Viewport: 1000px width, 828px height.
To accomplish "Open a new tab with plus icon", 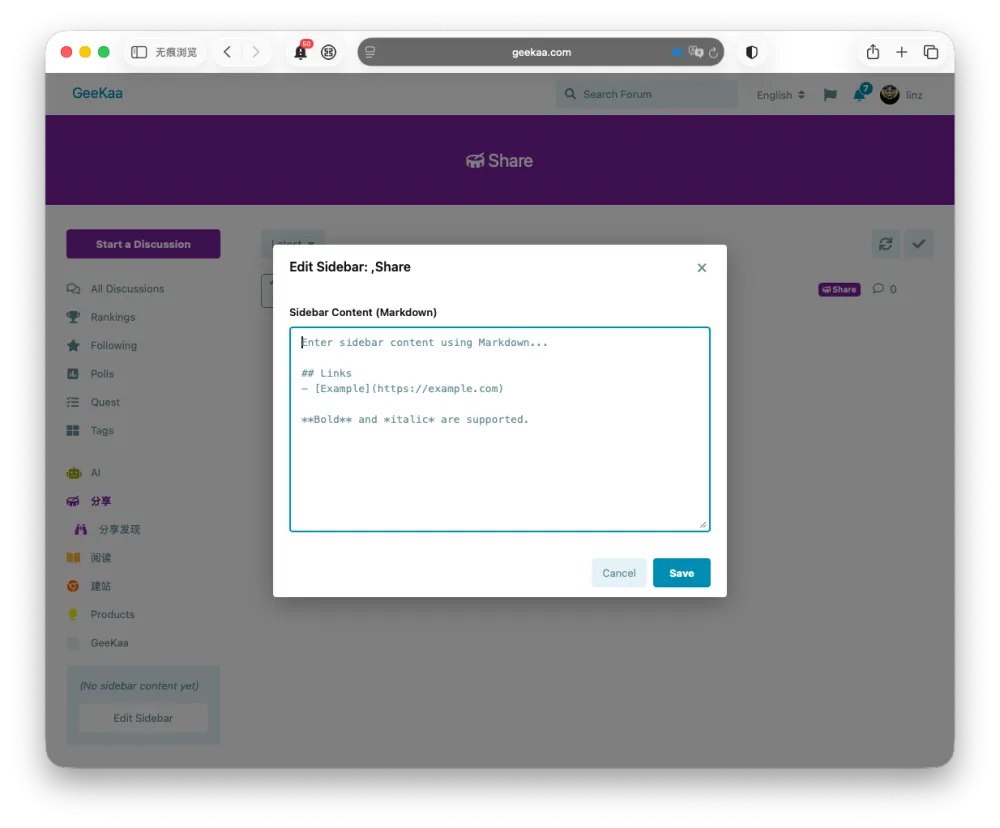I will click(x=901, y=52).
